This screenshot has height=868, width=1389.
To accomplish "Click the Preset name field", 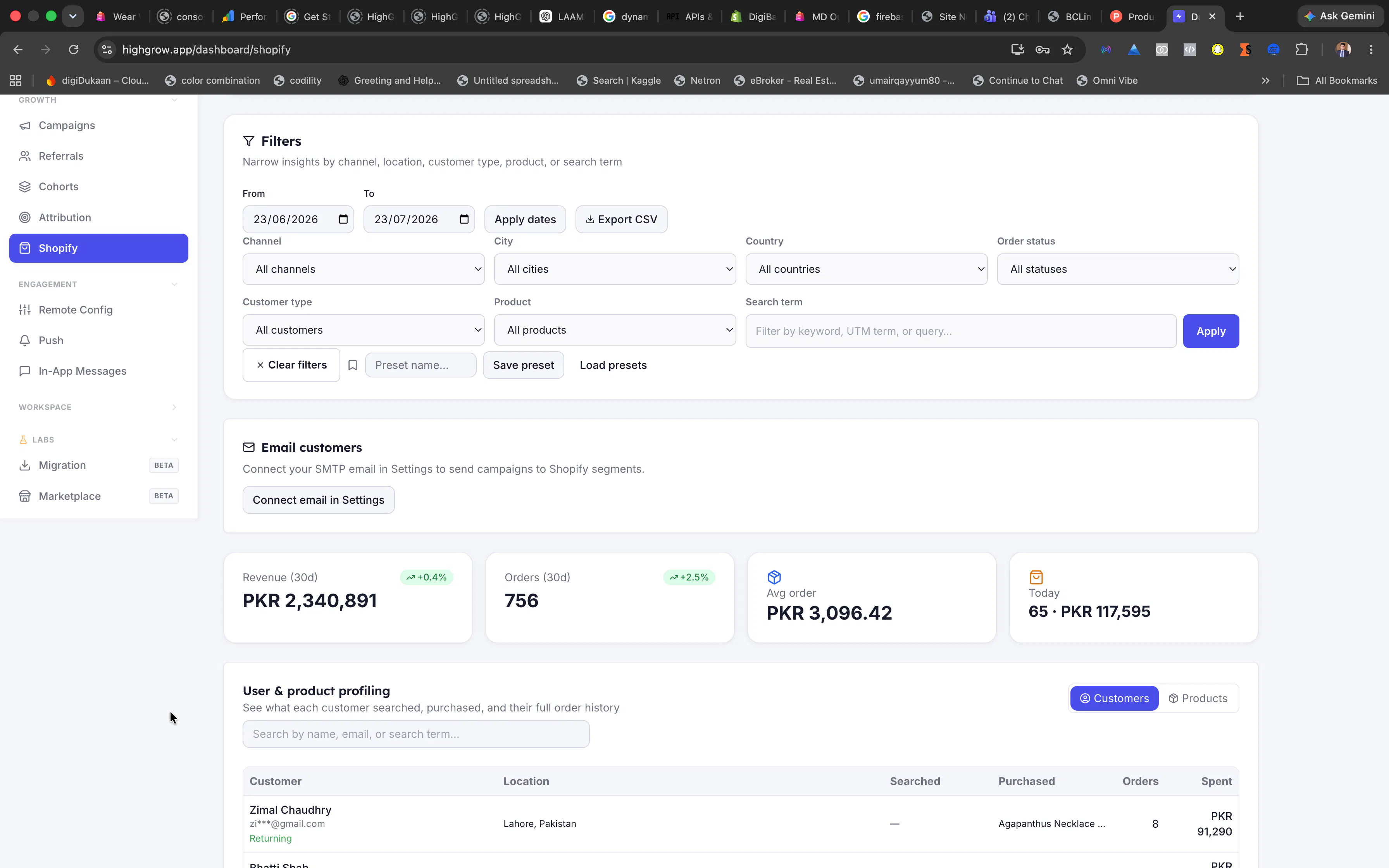I will [420, 365].
